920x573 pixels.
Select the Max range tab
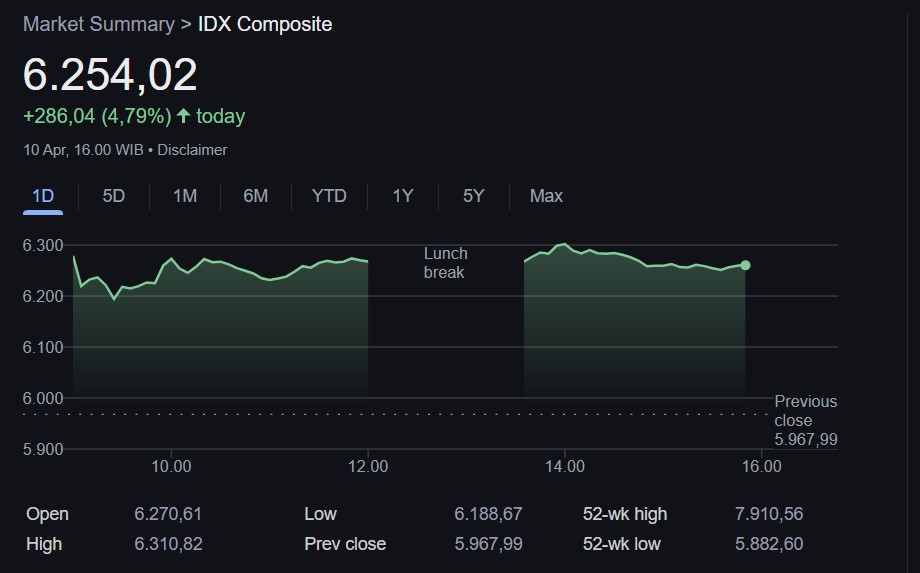click(x=546, y=196)
